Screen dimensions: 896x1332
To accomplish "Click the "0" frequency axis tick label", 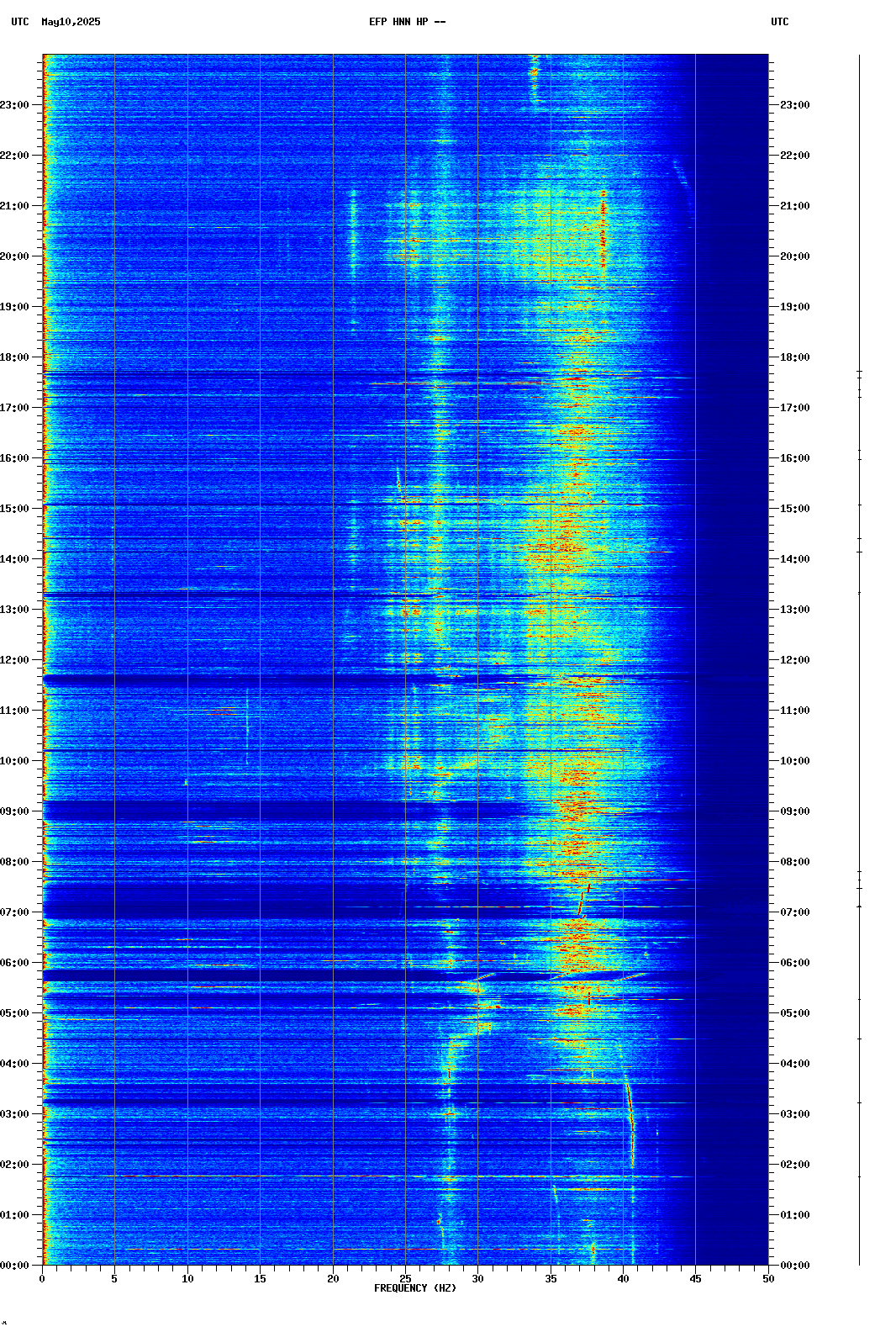I will (x=42, y=1279).
